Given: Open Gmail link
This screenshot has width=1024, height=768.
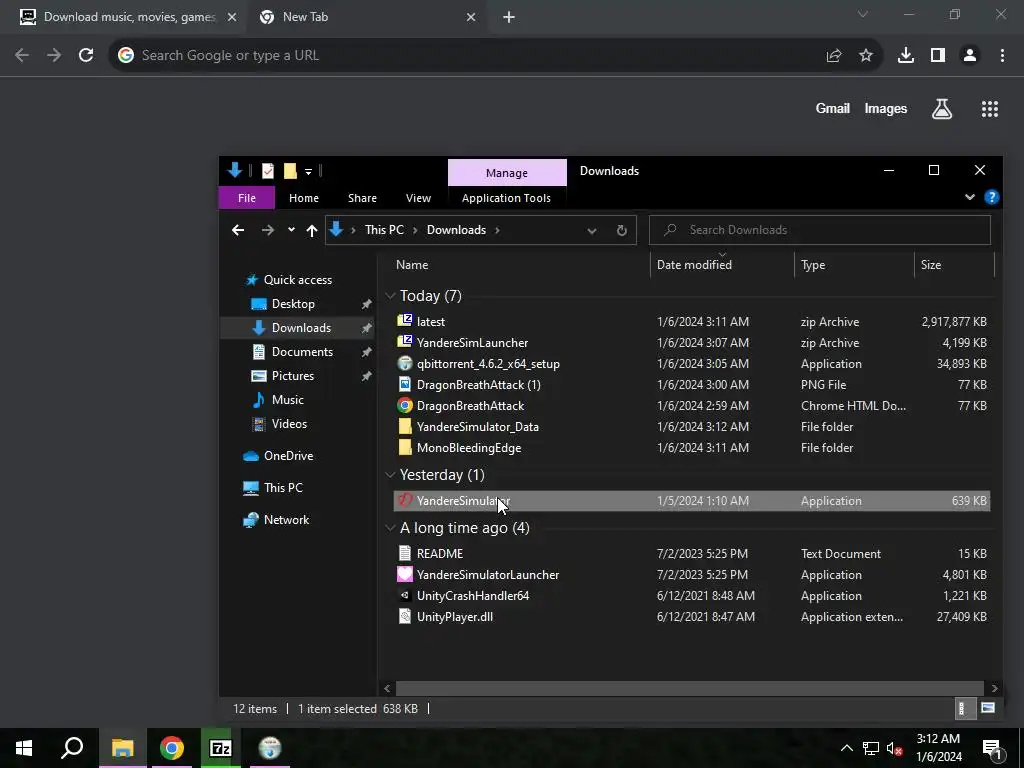Looking at the screenshot, I should (x=833, y=108).
